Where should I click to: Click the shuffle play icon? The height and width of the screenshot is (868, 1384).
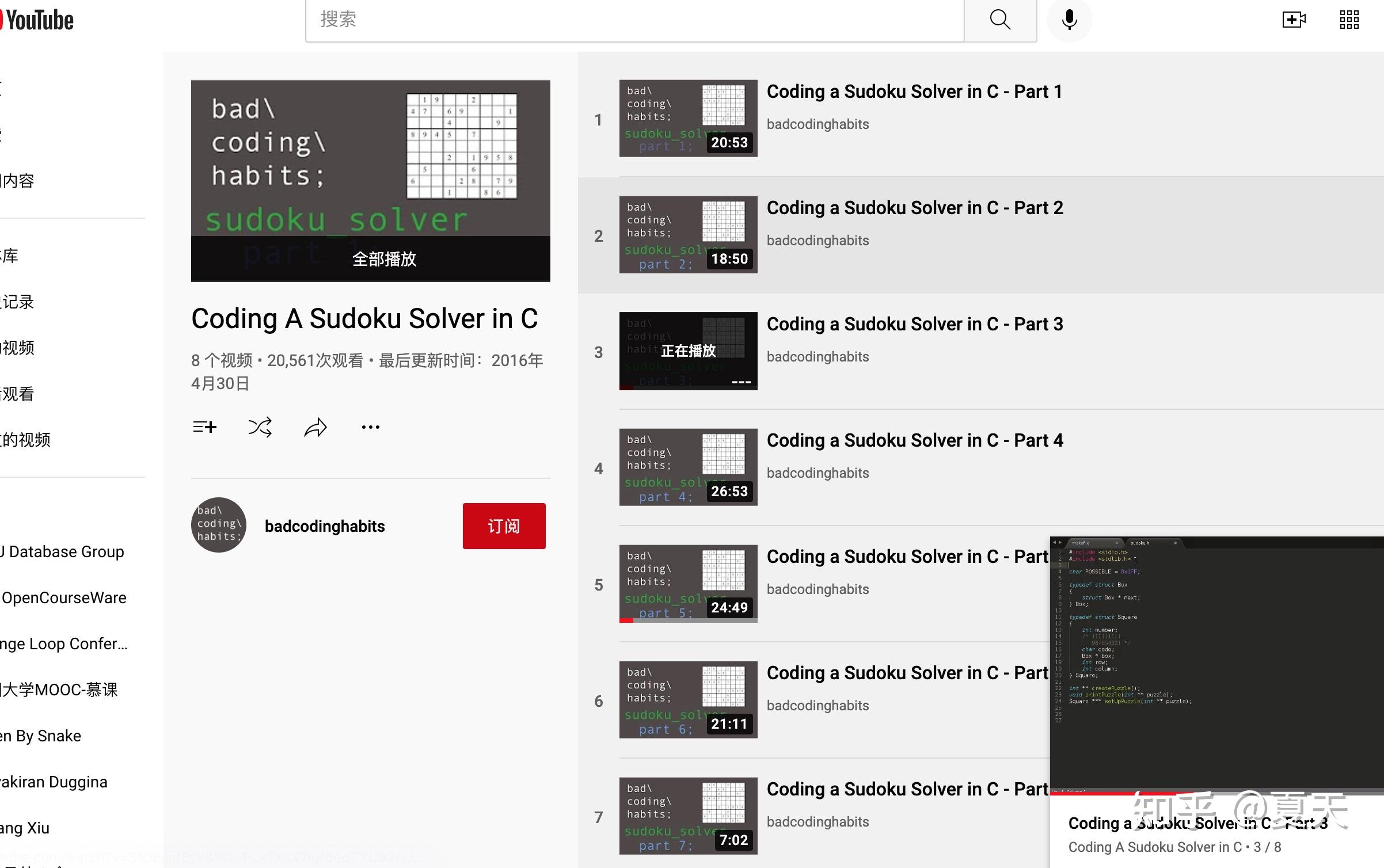(260, 427)
